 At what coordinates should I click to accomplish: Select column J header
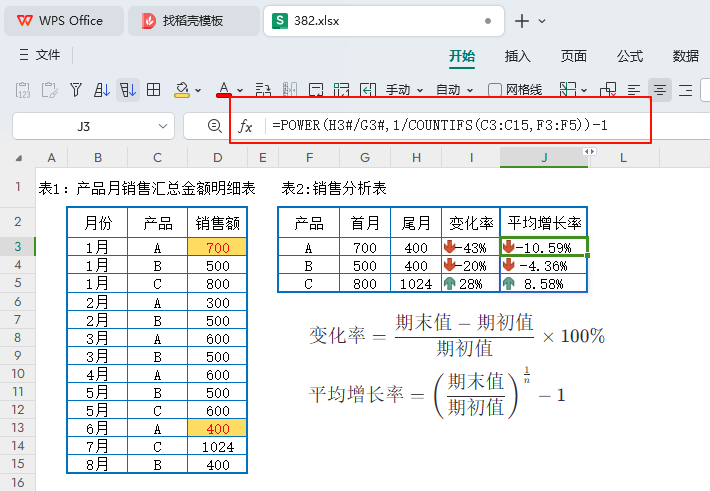[x=544, y=158]
